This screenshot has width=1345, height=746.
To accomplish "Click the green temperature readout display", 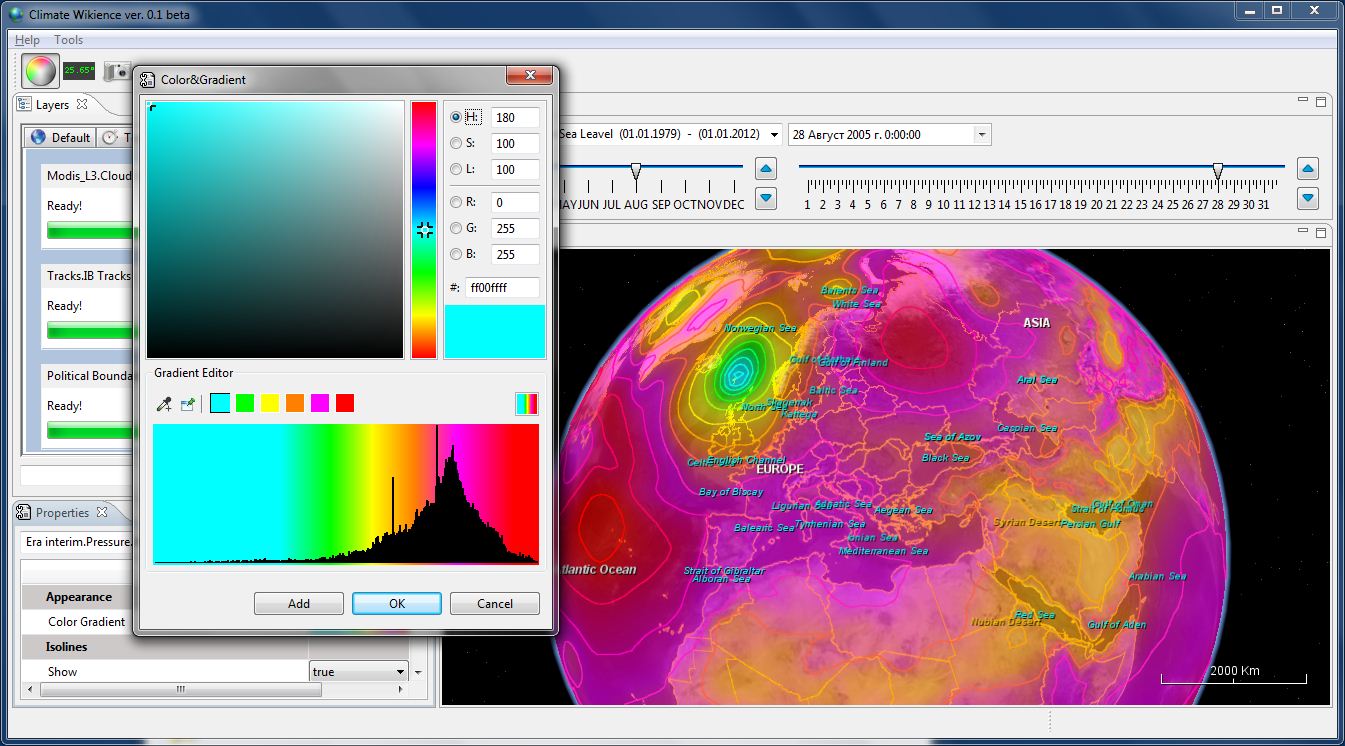I will tap(79, 71).
